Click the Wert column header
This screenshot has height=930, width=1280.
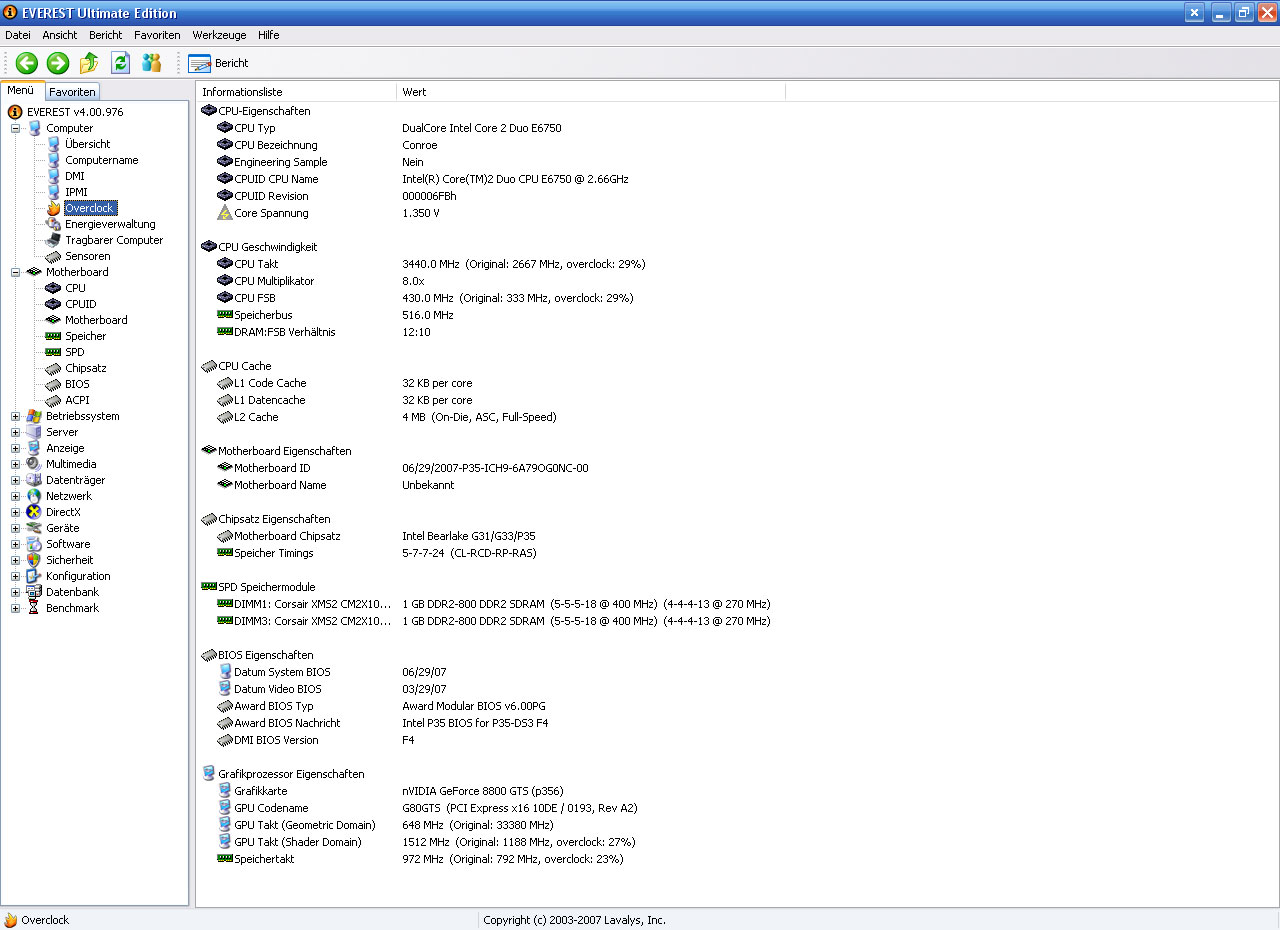tap(591, 92)
